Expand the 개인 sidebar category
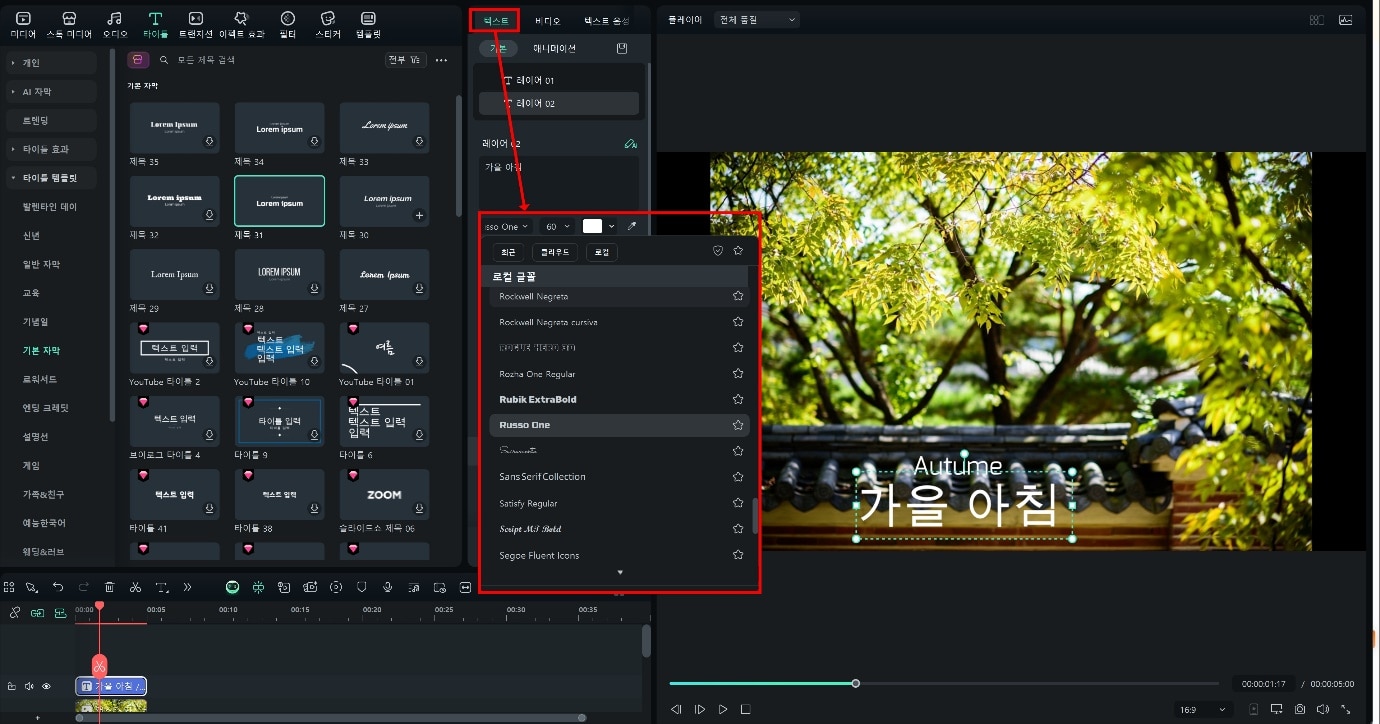 coord(51,62)
